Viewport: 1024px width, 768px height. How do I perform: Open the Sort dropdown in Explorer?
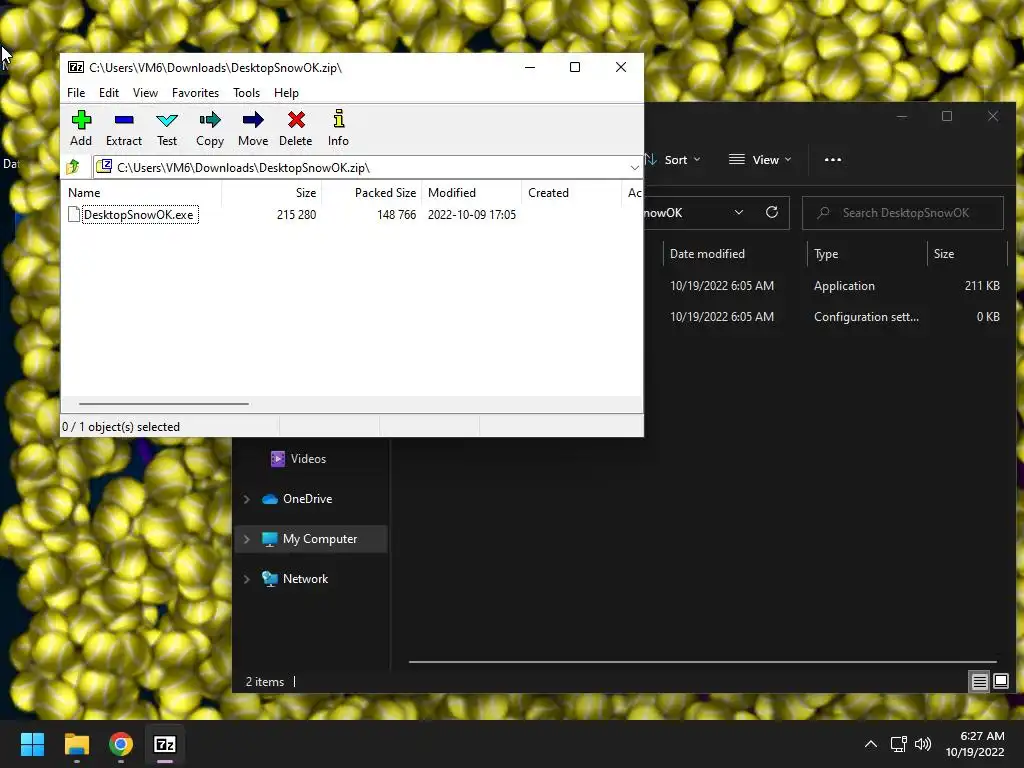click(673, 159)
